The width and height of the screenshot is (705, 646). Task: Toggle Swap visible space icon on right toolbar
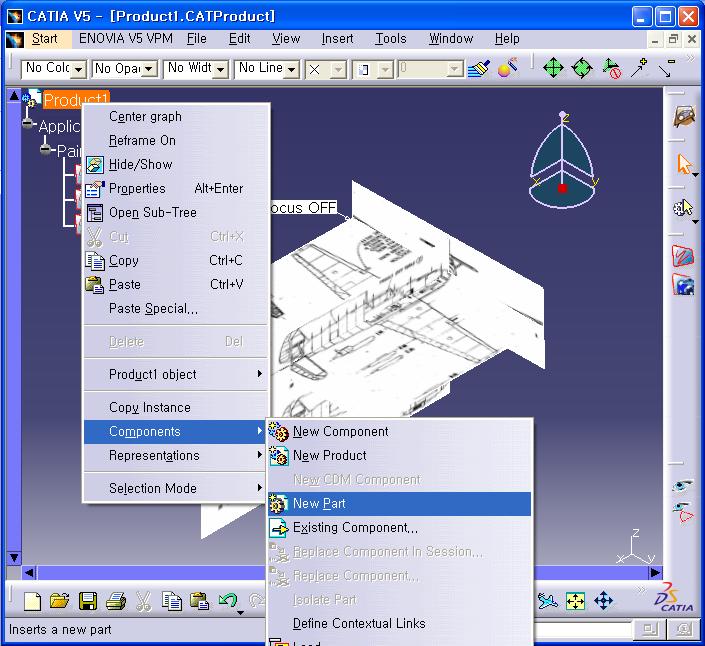pyautogui.click(x=683, y=513)
